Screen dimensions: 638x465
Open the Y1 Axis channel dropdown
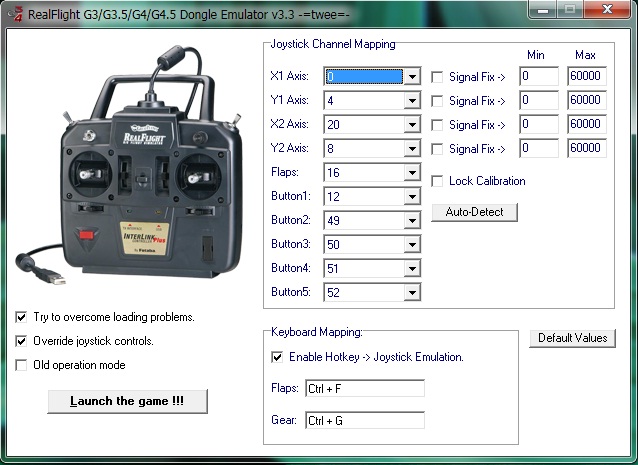point(412,100)
